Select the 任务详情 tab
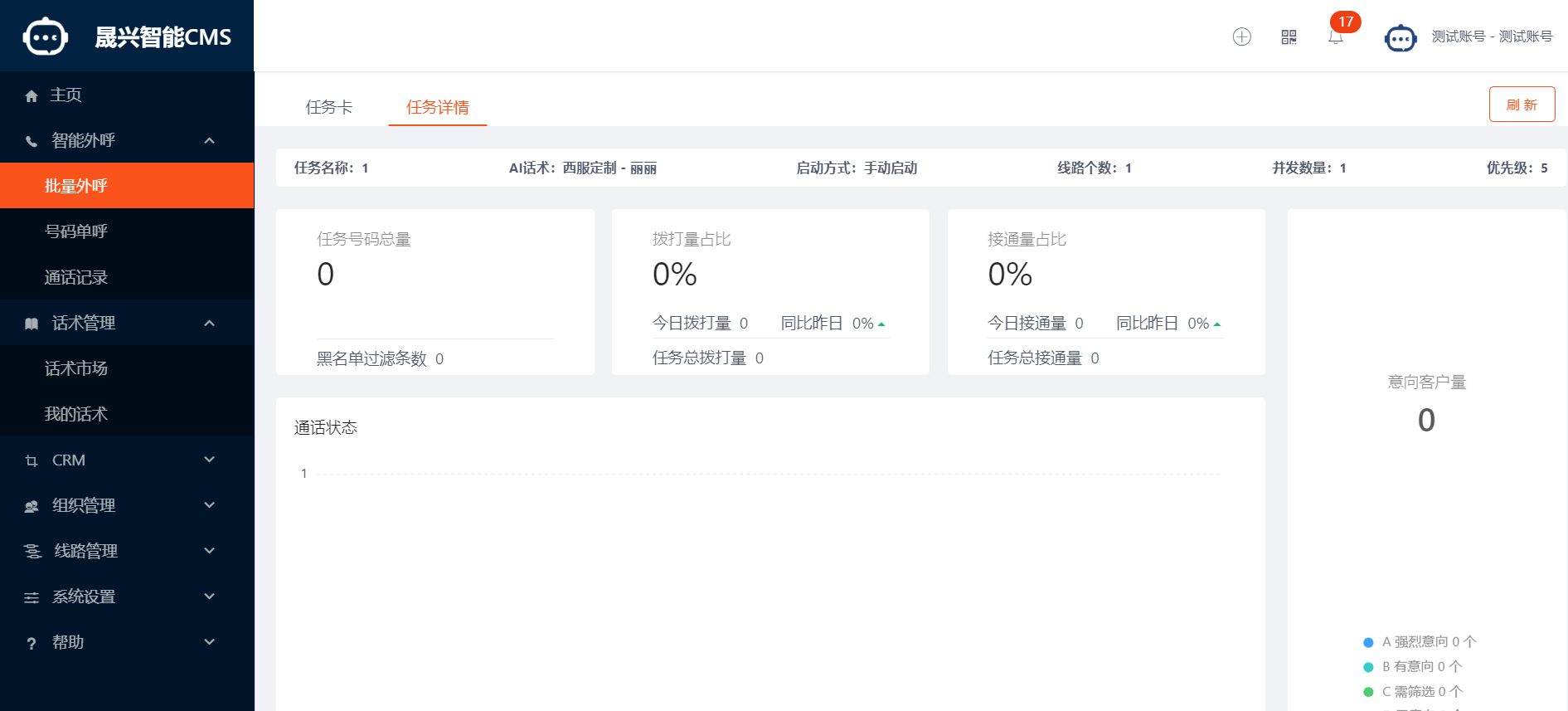The height and width of the screenshot is (711, 1568). (438, 107)
